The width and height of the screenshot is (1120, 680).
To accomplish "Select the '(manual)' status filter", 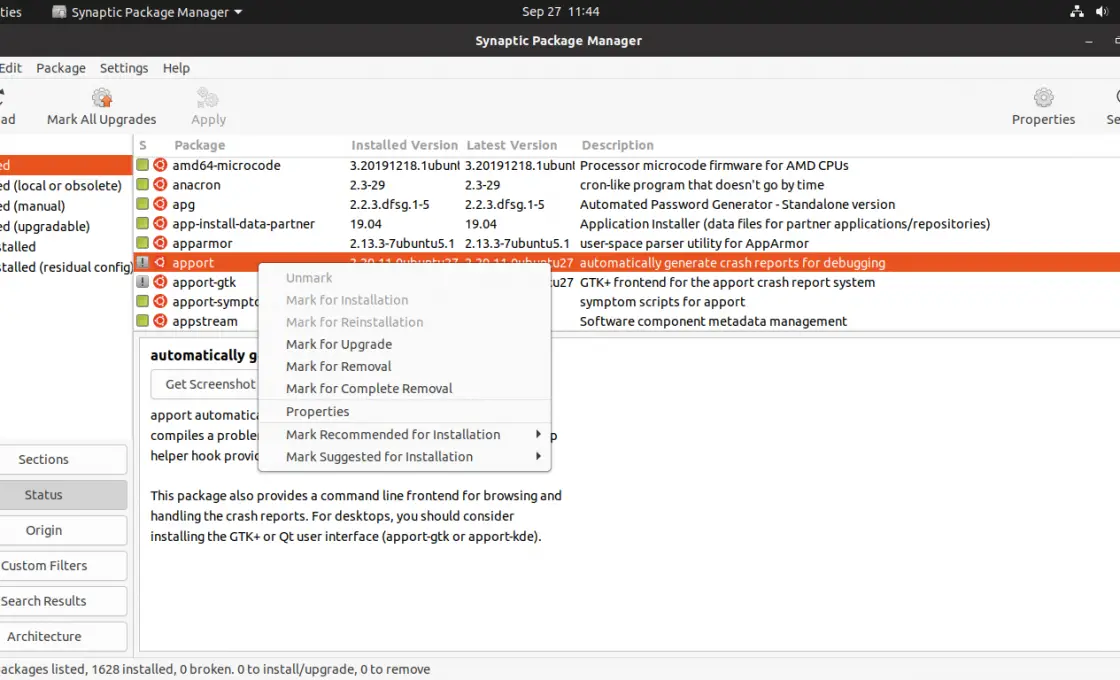I will point(66,206).
